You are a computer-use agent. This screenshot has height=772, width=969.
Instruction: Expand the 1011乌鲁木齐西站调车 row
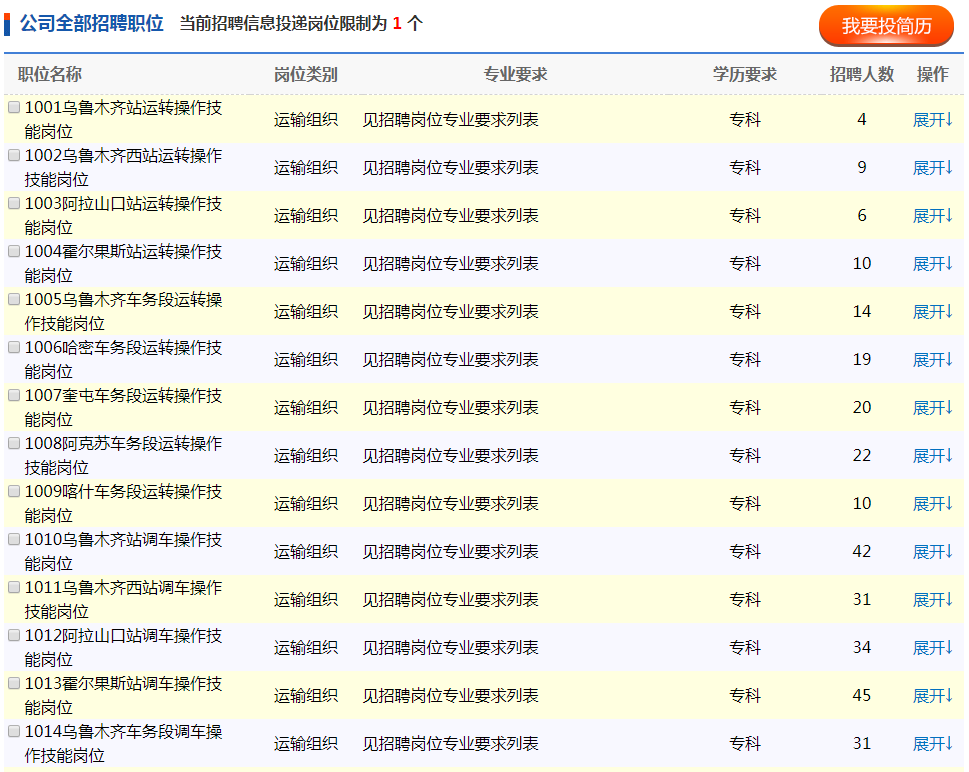pos(932,600)
